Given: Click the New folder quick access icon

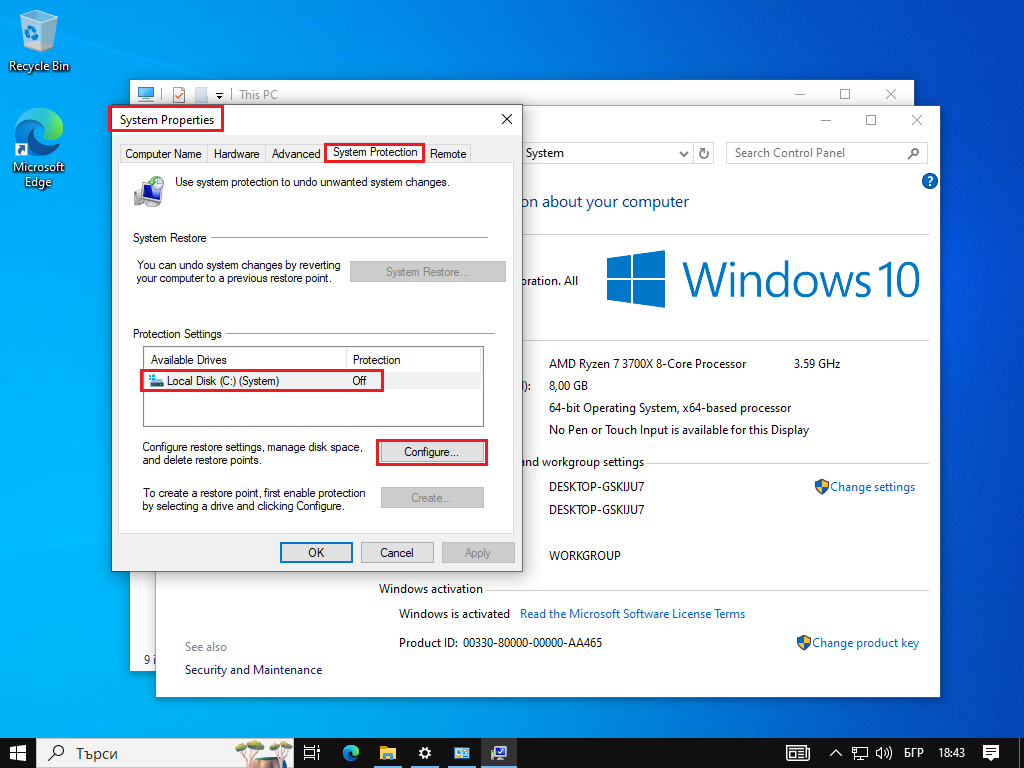Looking at the screenshot, I should 201,95.
